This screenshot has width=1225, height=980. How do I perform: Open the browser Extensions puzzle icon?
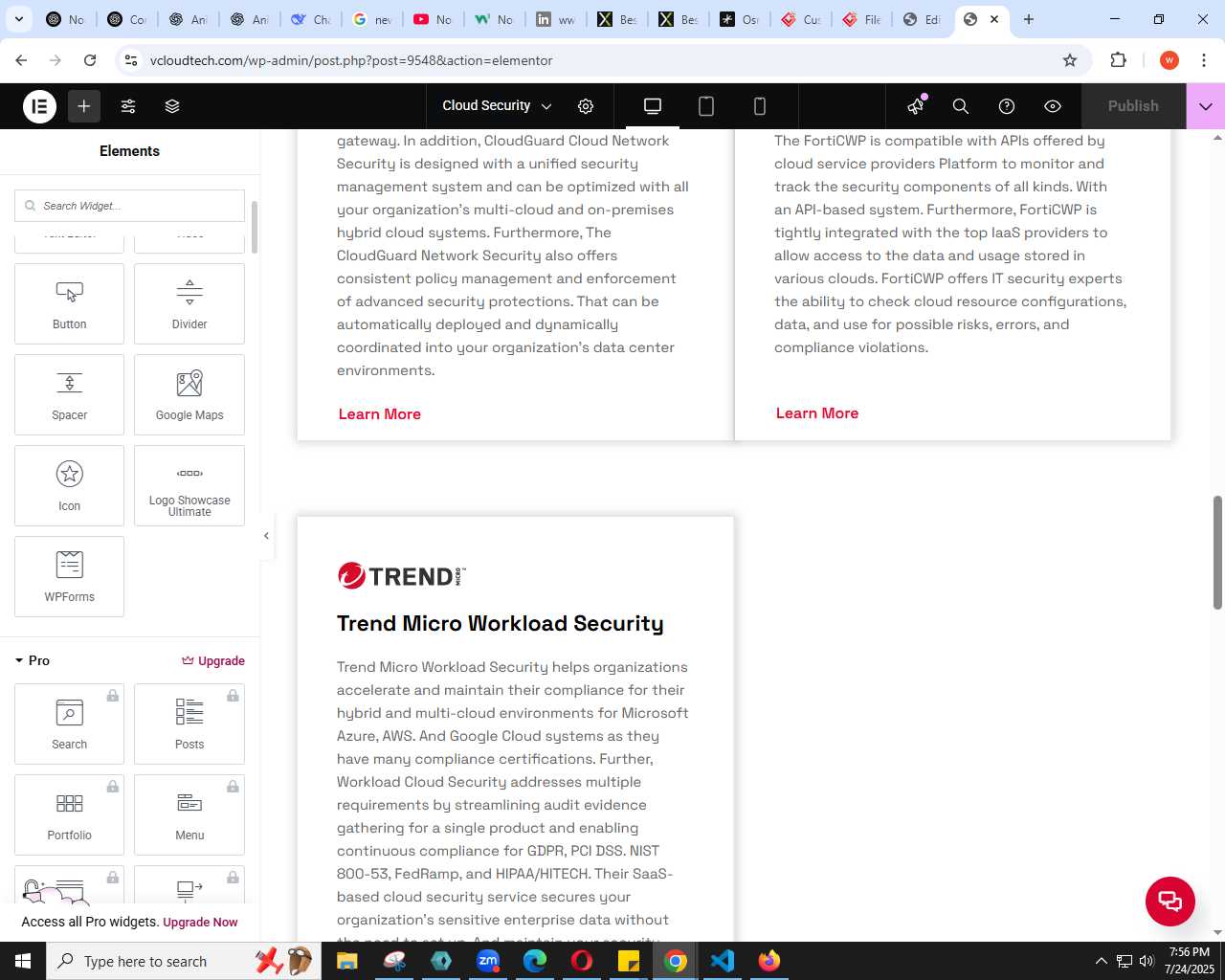tap(1118, 60)
